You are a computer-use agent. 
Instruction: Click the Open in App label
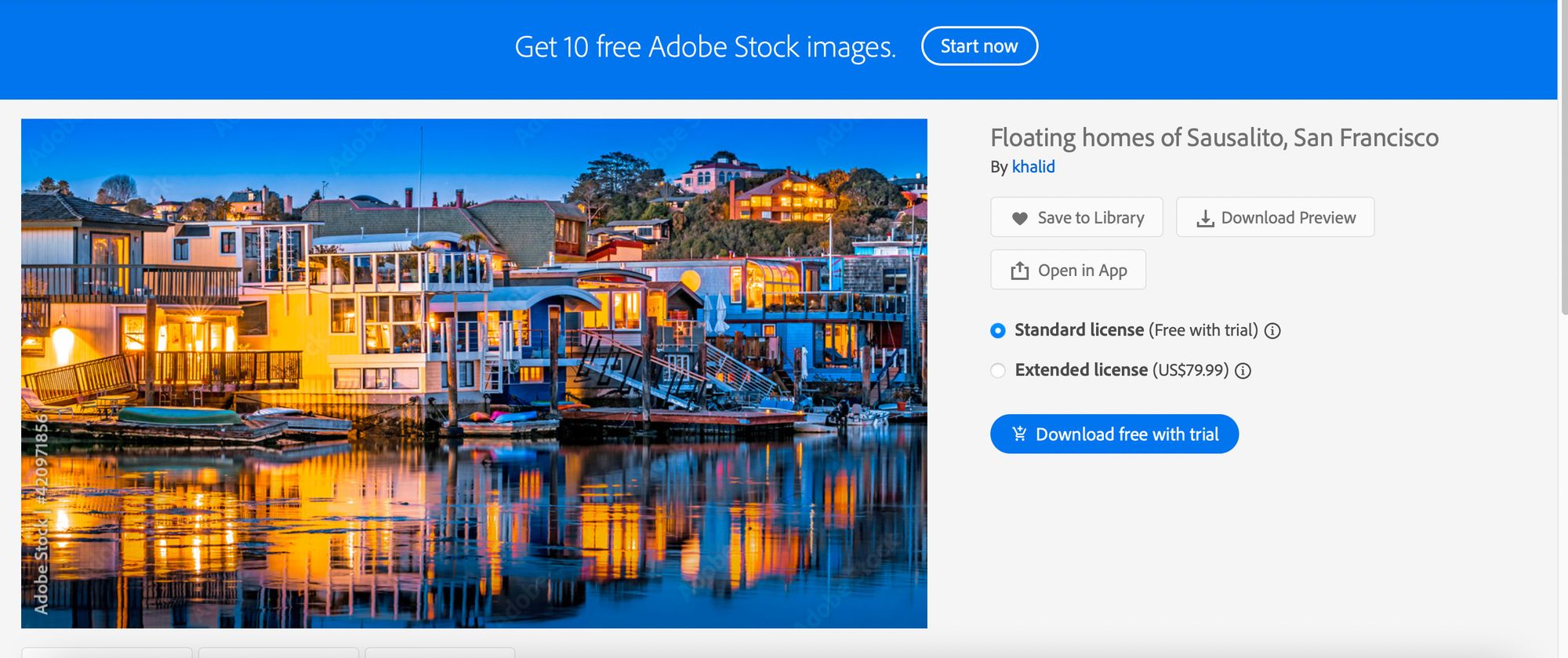coord(1082,271)
